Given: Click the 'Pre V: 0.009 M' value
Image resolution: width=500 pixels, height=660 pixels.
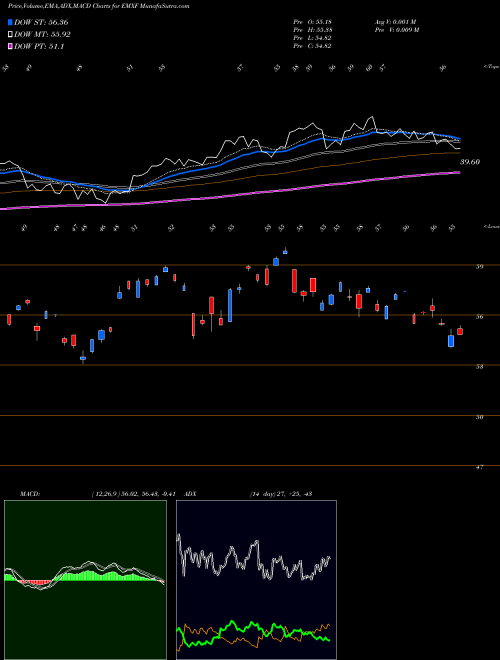Looking at the screenshot, I should 396,30.
